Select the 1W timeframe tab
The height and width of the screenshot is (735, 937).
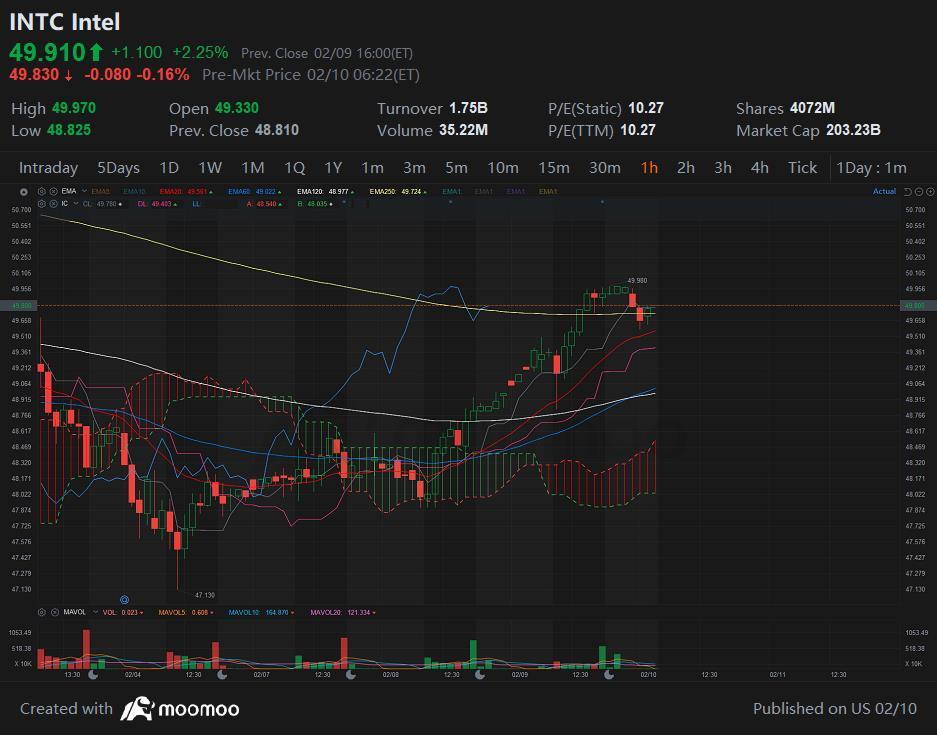(x=210, y=168)
